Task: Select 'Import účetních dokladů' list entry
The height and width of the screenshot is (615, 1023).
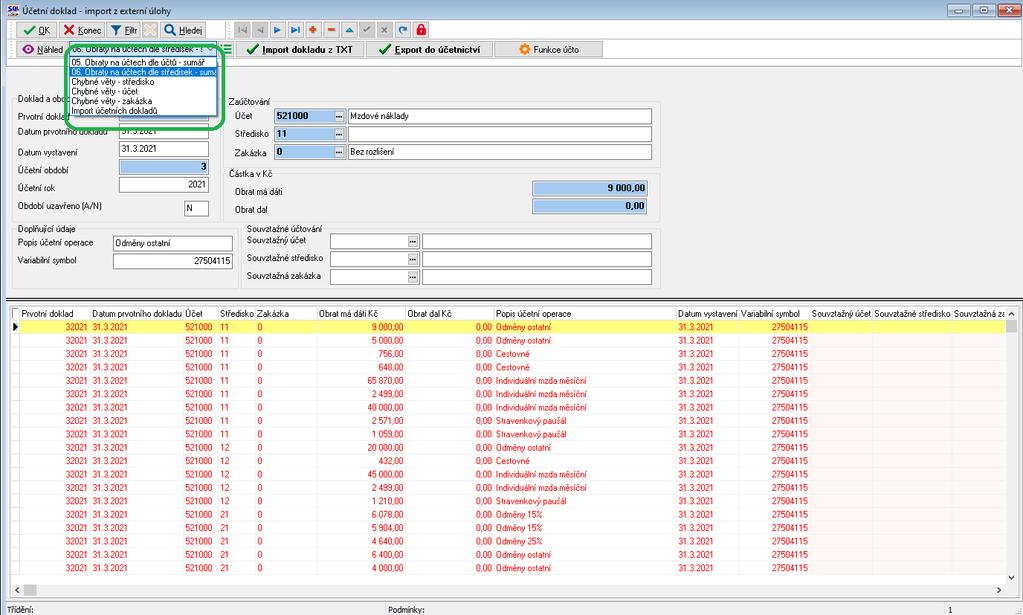Action: [143, 111]
